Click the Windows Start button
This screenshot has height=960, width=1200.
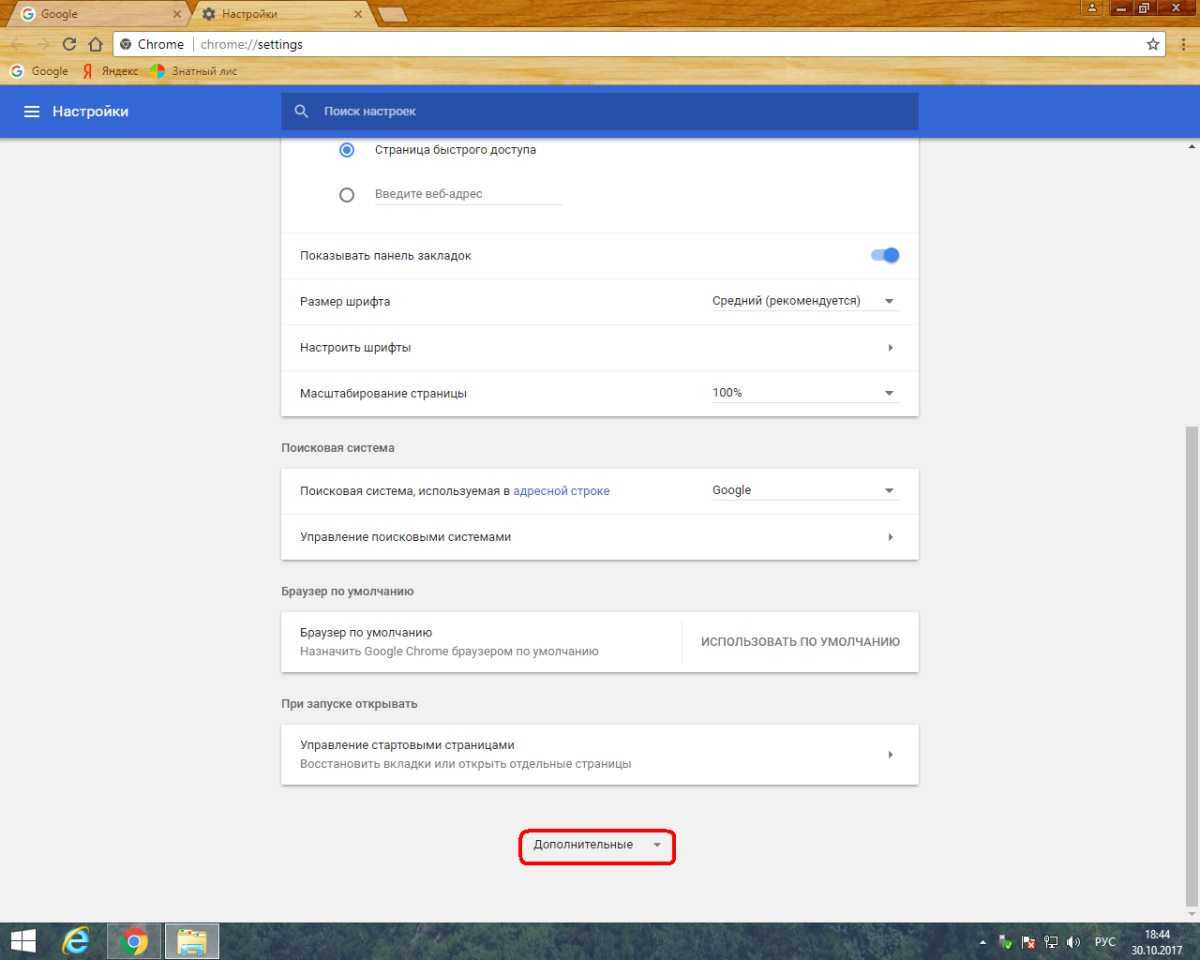click(x=23, y=941)
